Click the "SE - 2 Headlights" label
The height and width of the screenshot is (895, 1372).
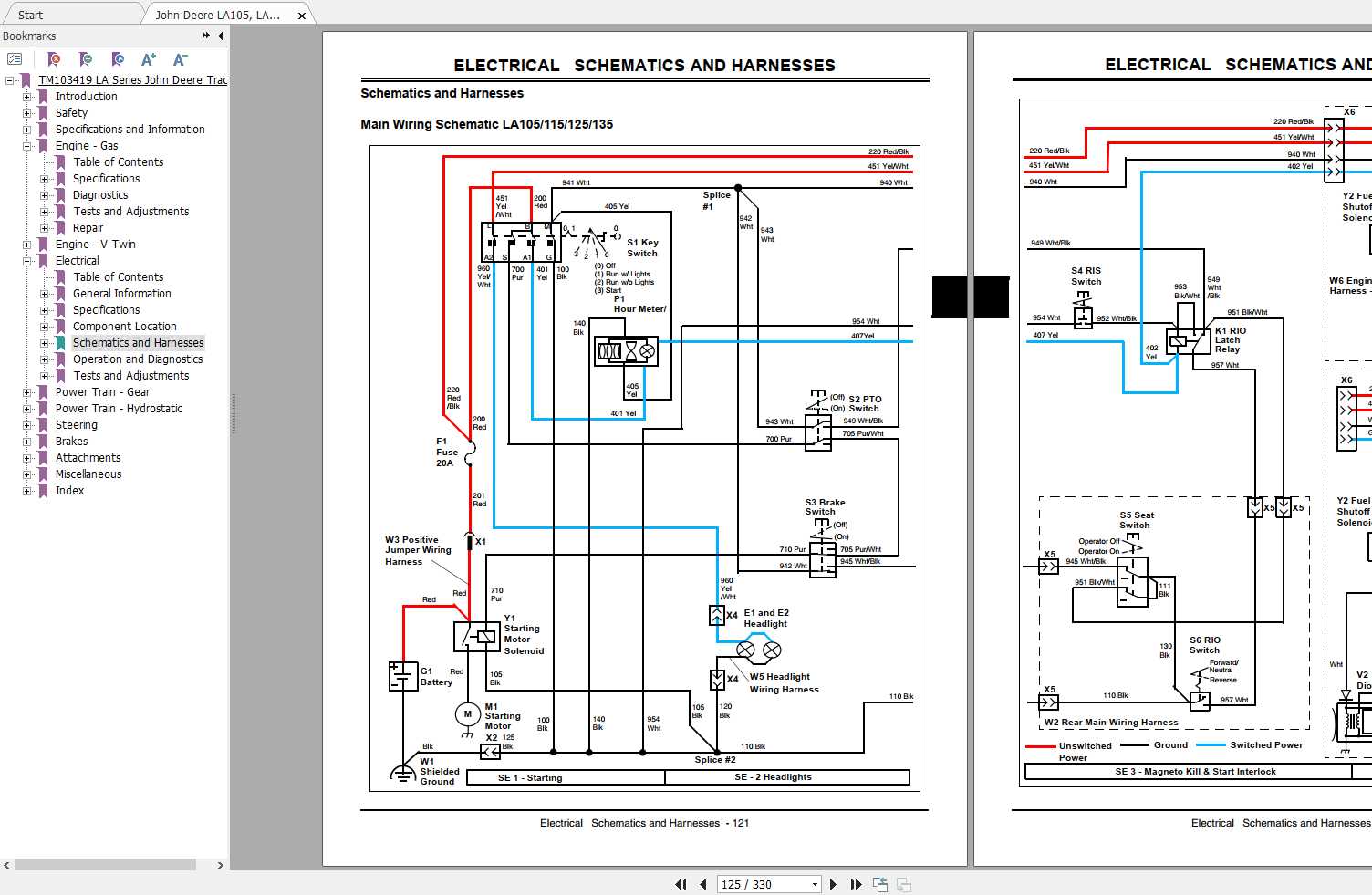click(x=773, y=777)
